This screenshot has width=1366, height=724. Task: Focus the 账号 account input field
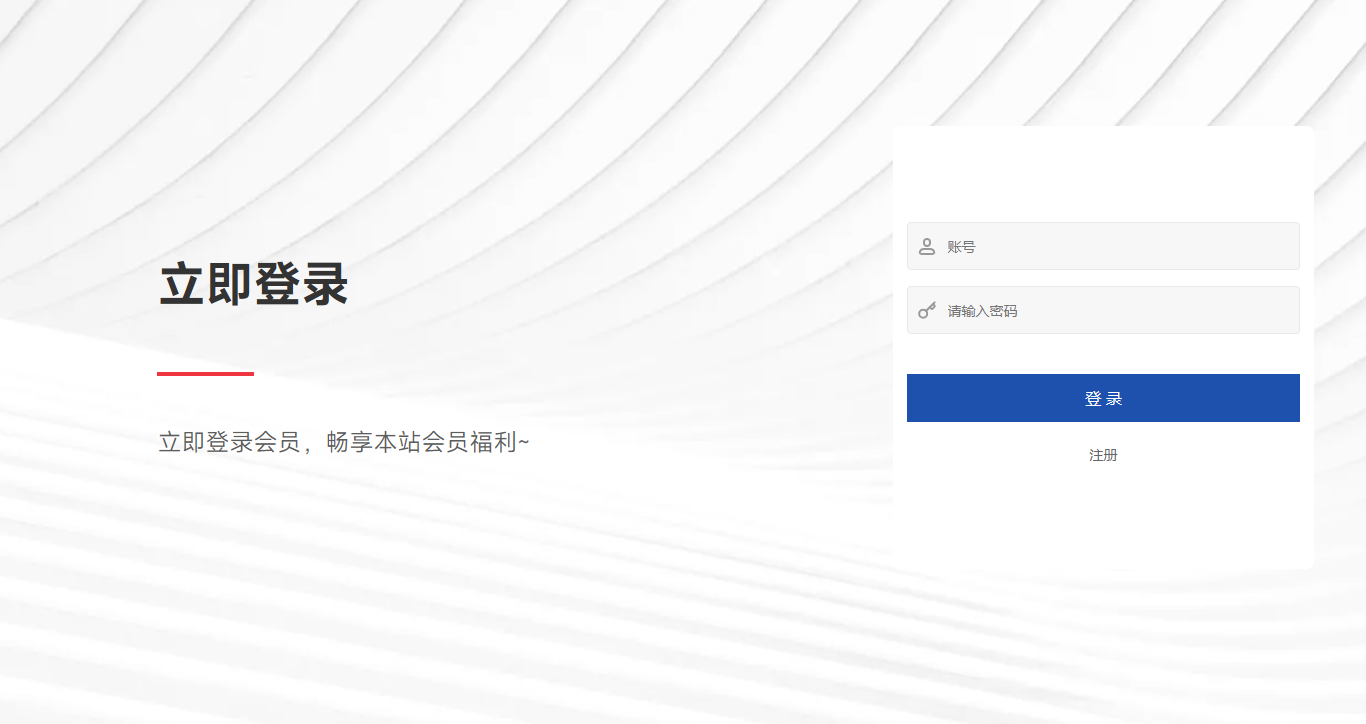click(x=1103, y=246)
